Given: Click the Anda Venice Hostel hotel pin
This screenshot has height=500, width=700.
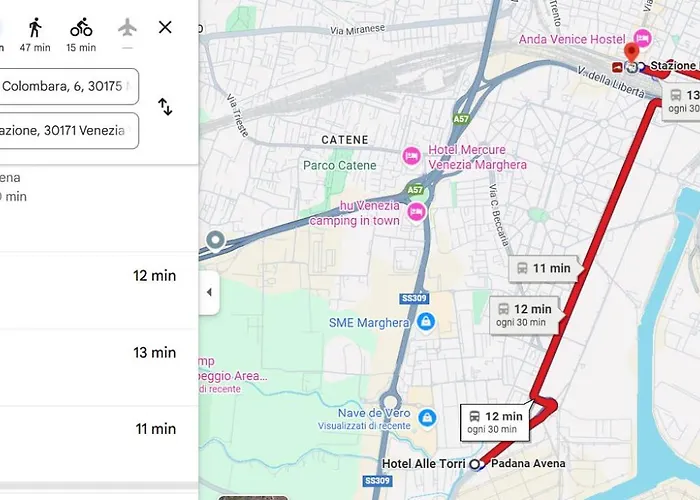Looking at the screenshot, I should pos(642,38).
